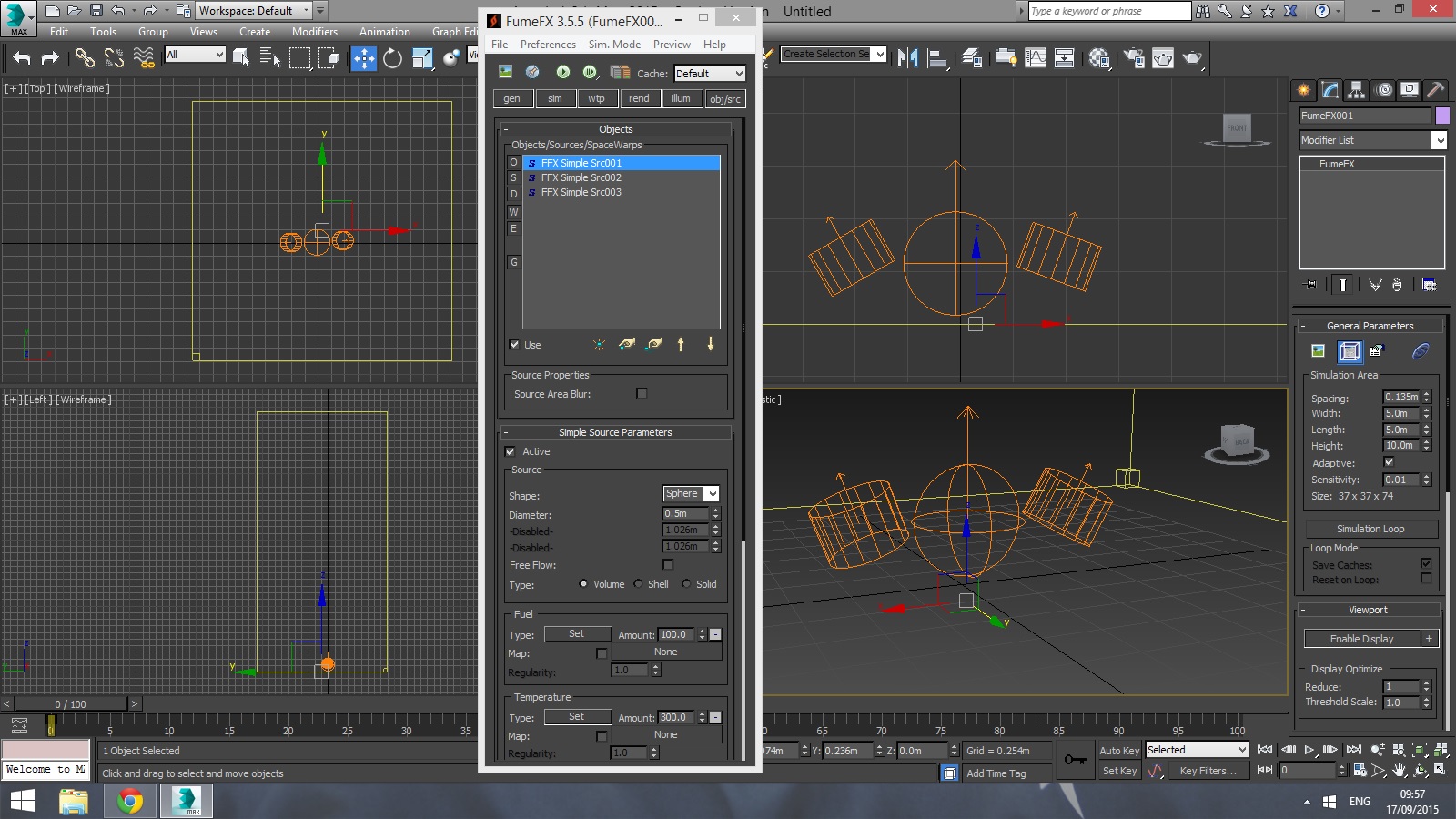1456x819 pixels.
Task: Start FumeFX simulation with green play icon
Action: click(563, 72)
